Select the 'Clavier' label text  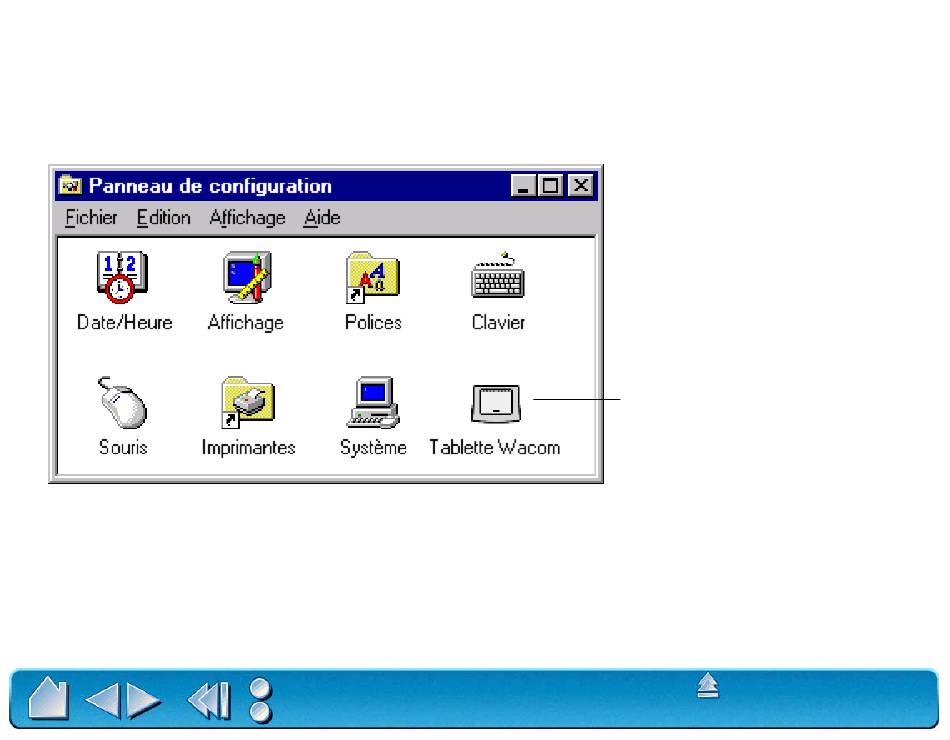click(x=498, y=322)
